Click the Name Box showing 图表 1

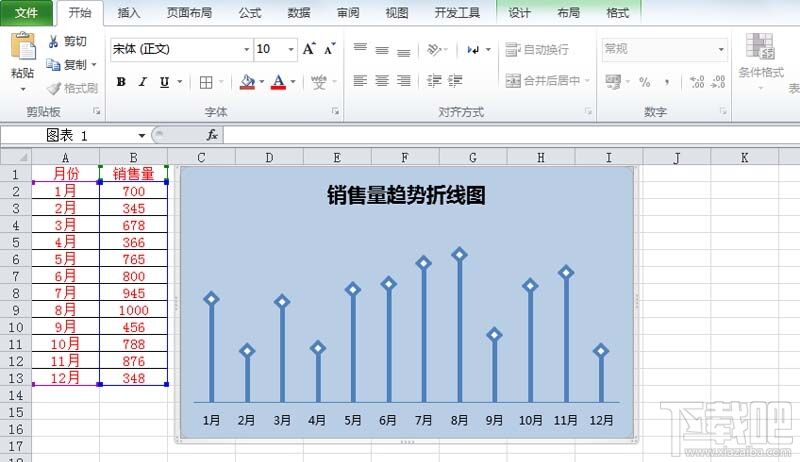click(69, 135)
